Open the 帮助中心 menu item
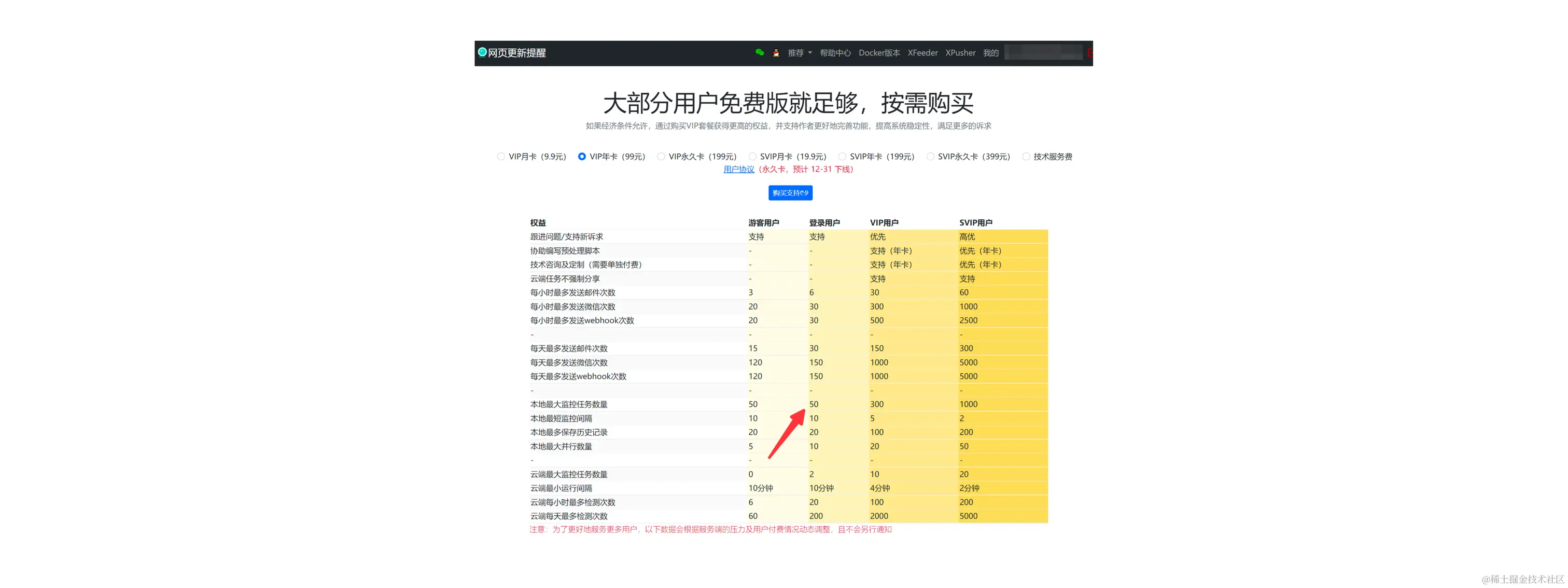The height and width of the screenshot is (588, 1568). (834, 53)
